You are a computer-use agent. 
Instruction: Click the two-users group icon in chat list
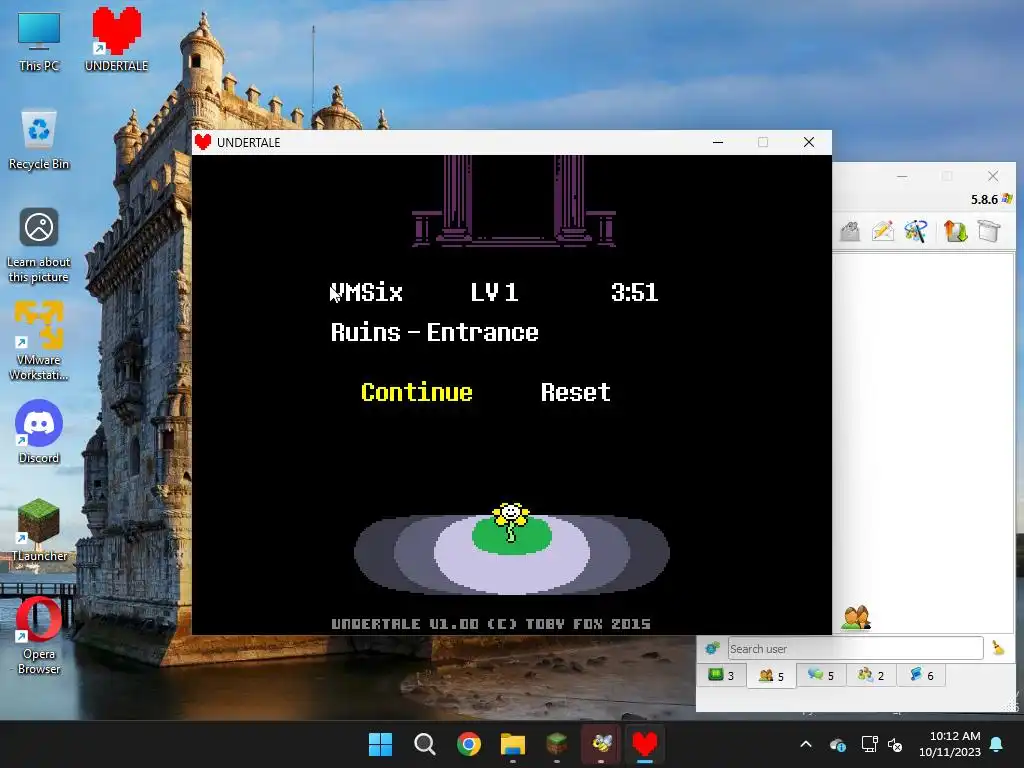point(856,618)
